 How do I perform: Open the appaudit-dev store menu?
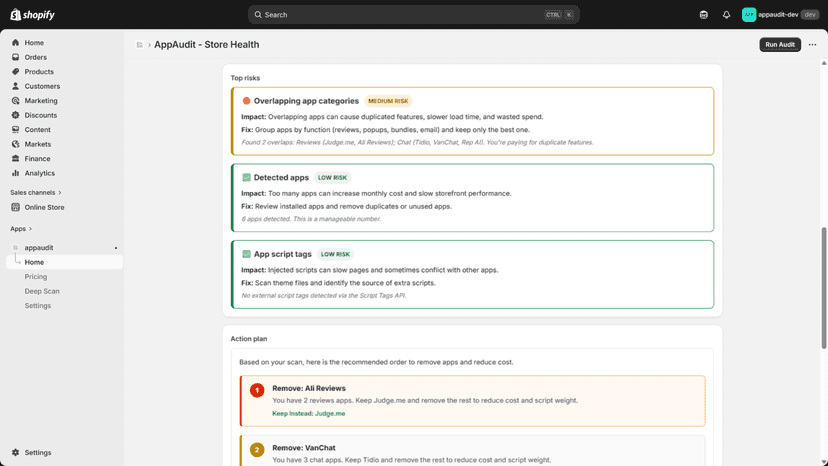click(780, 15)
